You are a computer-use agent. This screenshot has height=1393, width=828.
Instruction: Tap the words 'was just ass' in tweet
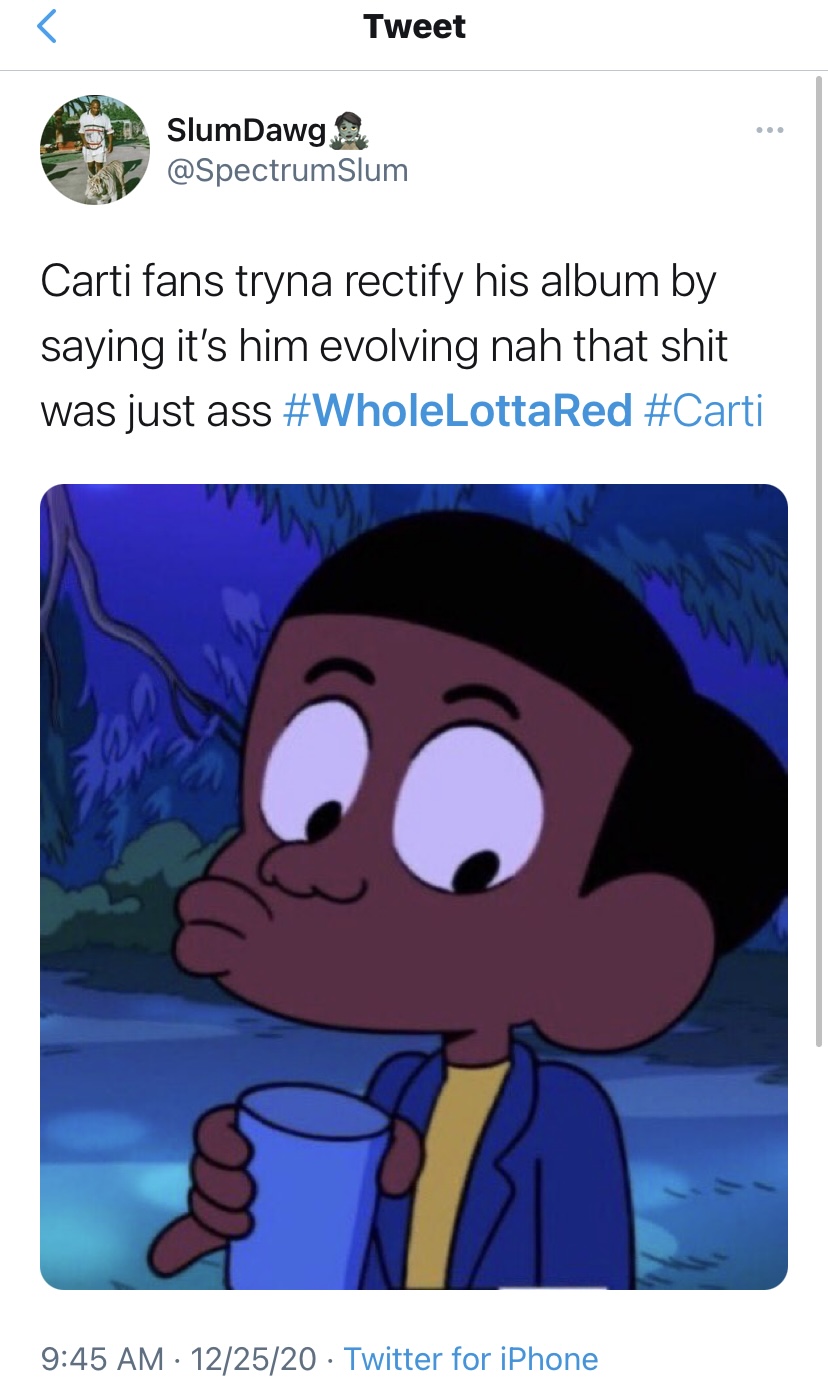click(x=156, y=410)
